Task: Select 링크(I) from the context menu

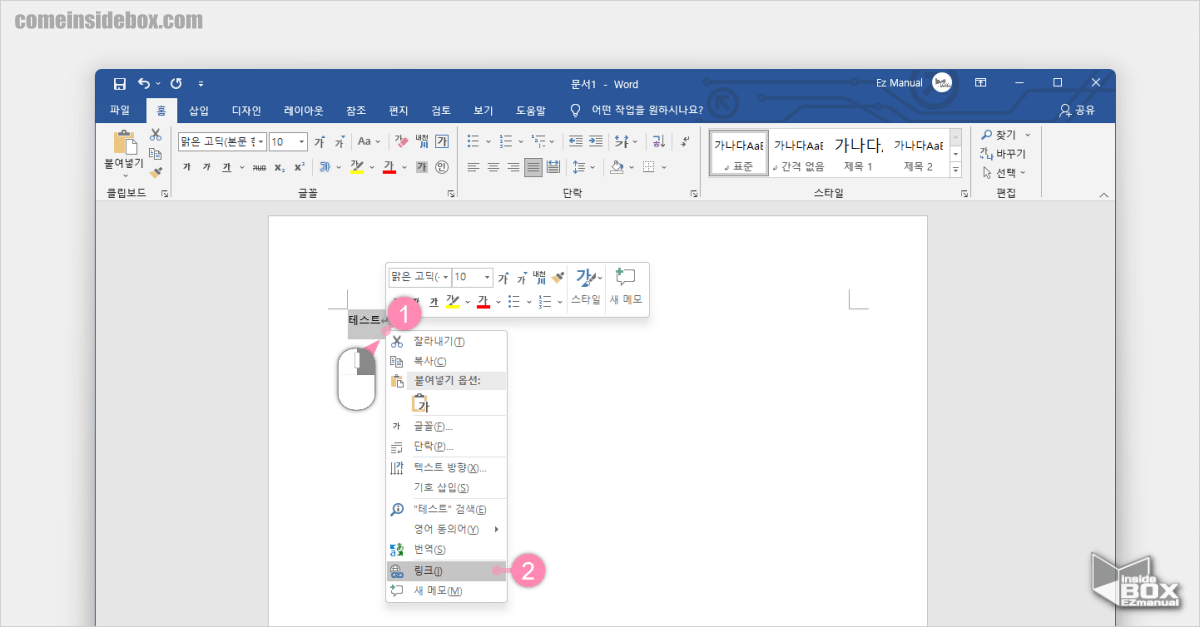Action: tap(430, 570)
